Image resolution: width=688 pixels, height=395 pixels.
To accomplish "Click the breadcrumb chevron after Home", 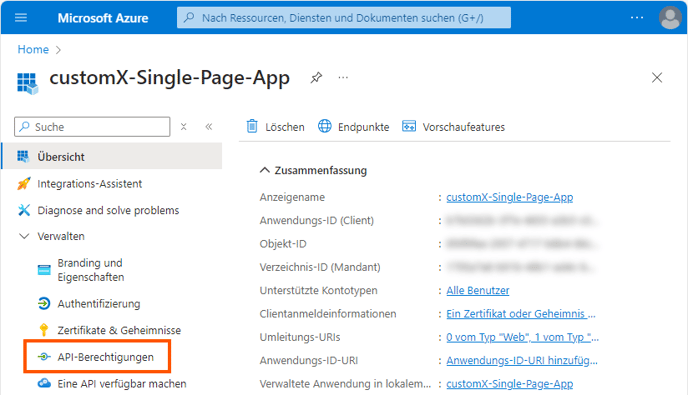I will point(59,50).
